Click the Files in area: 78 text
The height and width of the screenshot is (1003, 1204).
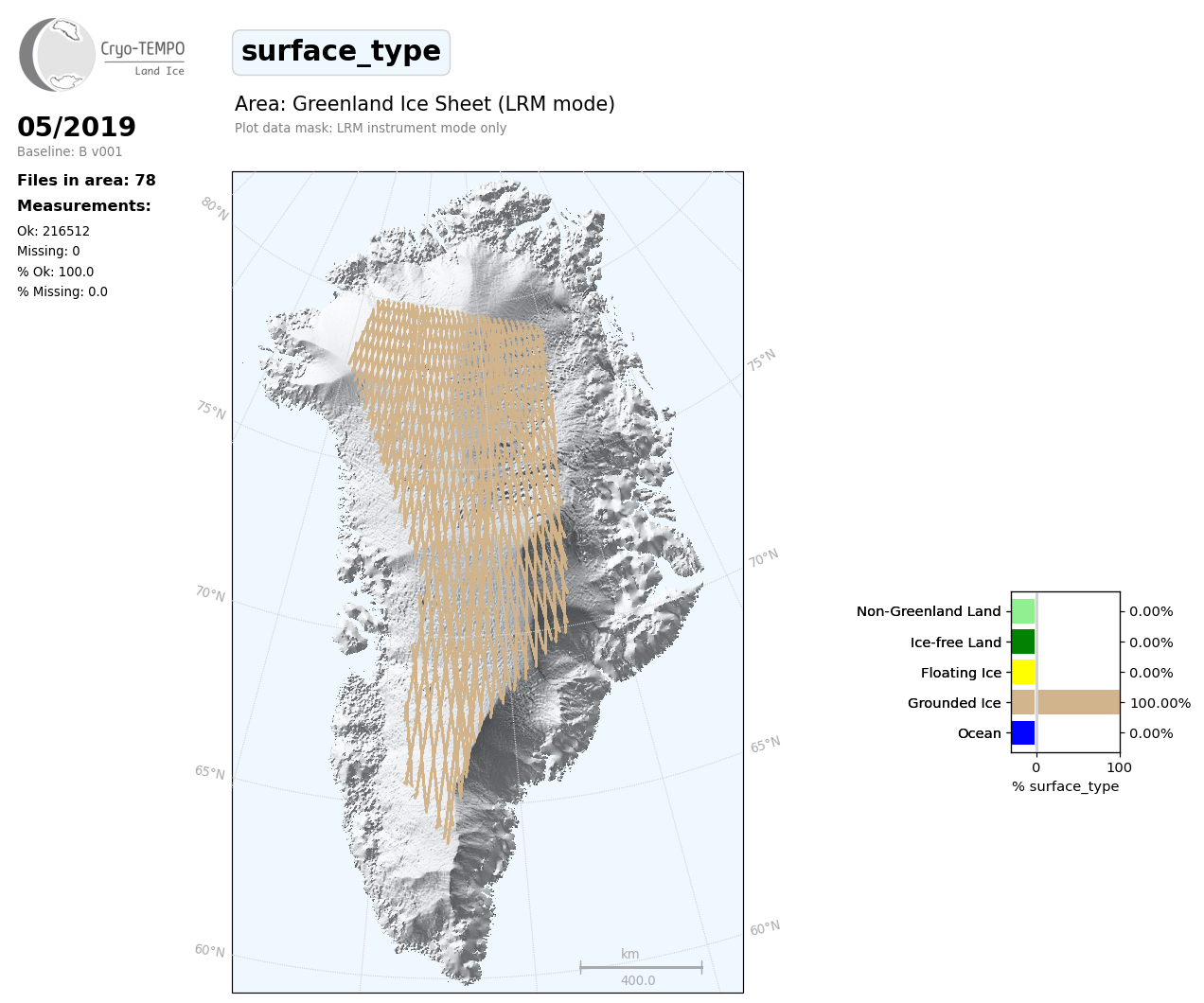(x=86, y=180)
